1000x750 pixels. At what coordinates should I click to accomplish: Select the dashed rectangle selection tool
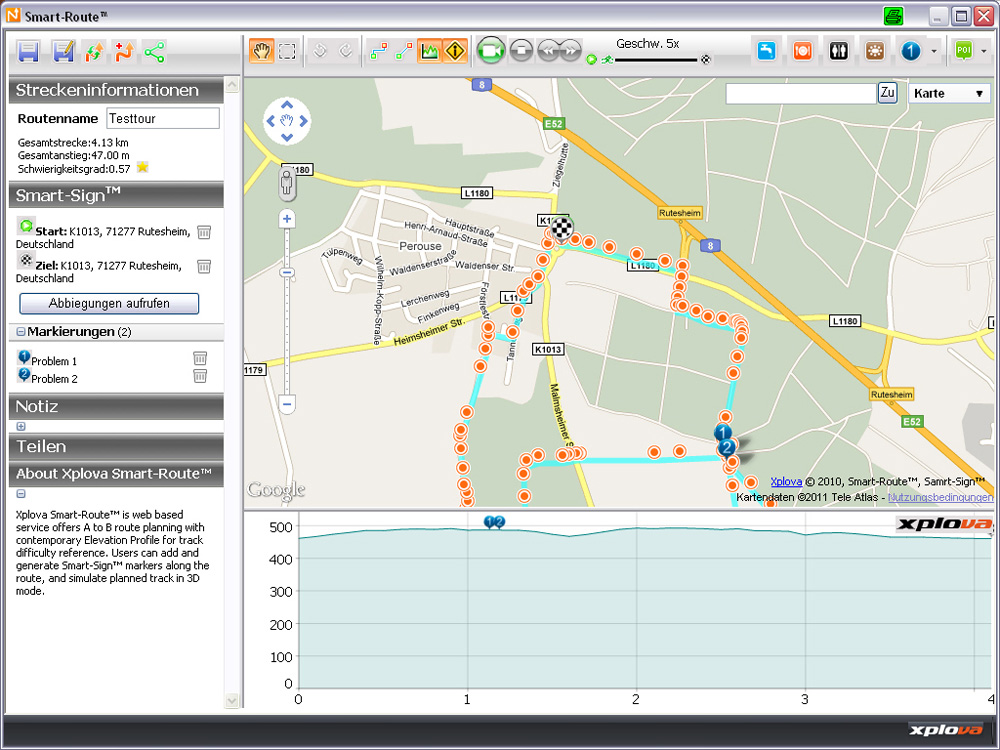tap(288, 51)
